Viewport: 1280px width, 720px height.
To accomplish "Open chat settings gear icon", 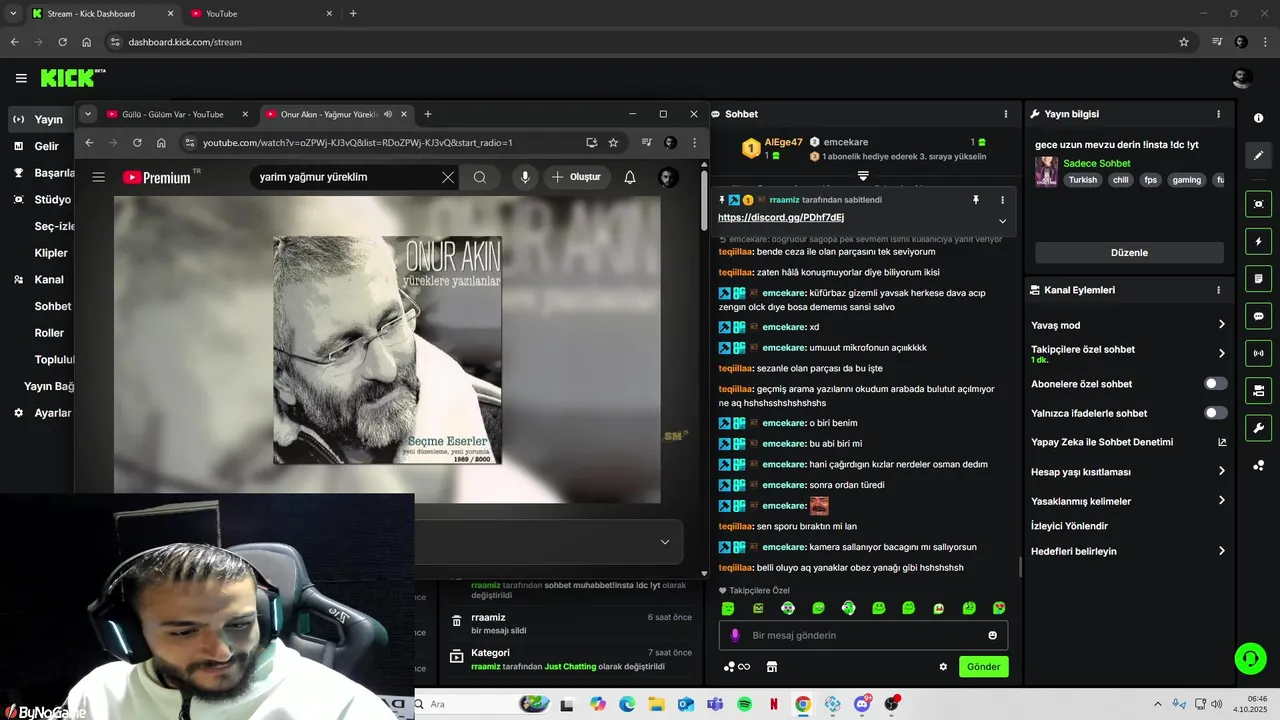I will click(943, 667).
